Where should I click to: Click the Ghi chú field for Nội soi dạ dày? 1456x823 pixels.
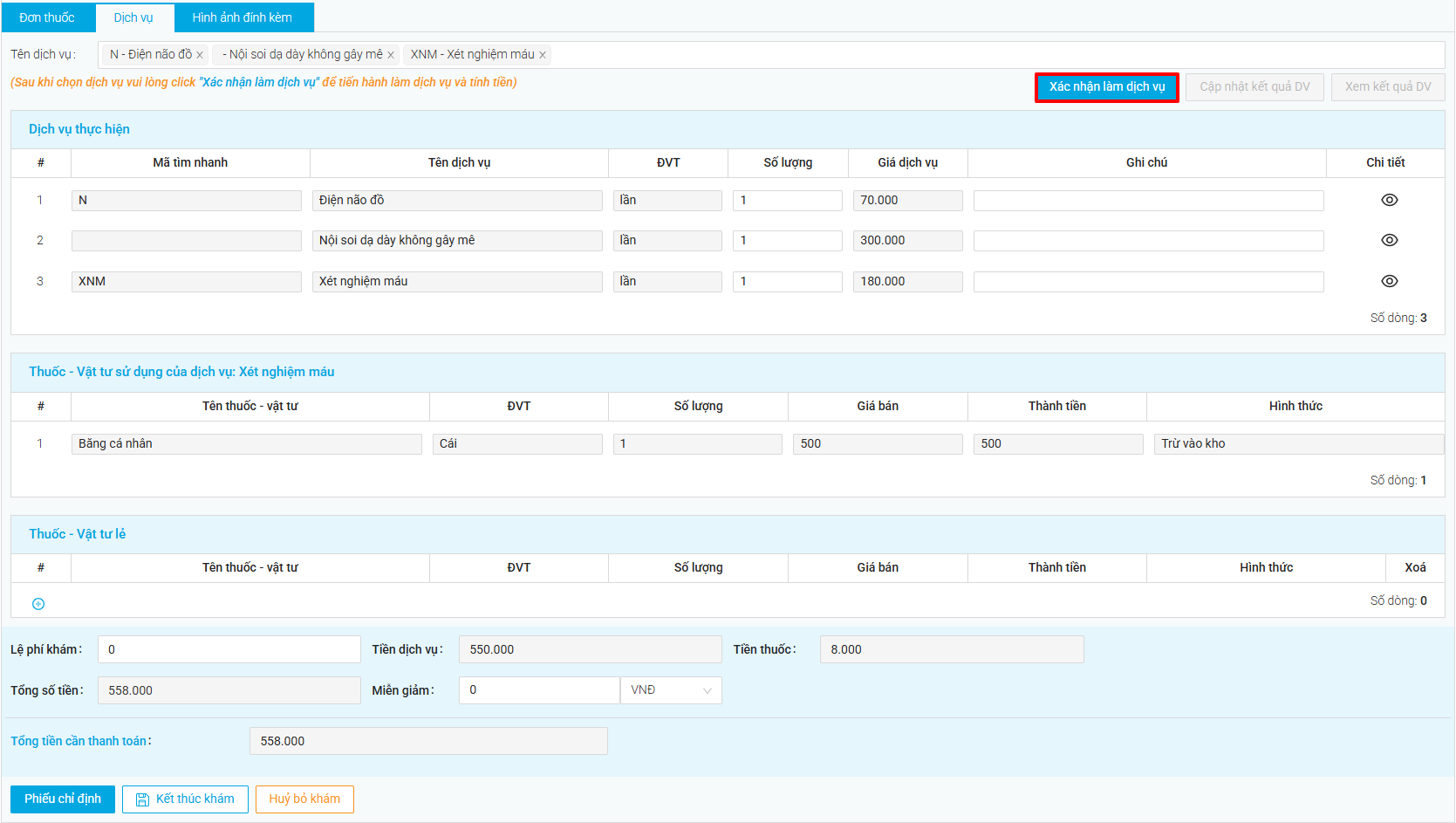(x=1148, y=241)
